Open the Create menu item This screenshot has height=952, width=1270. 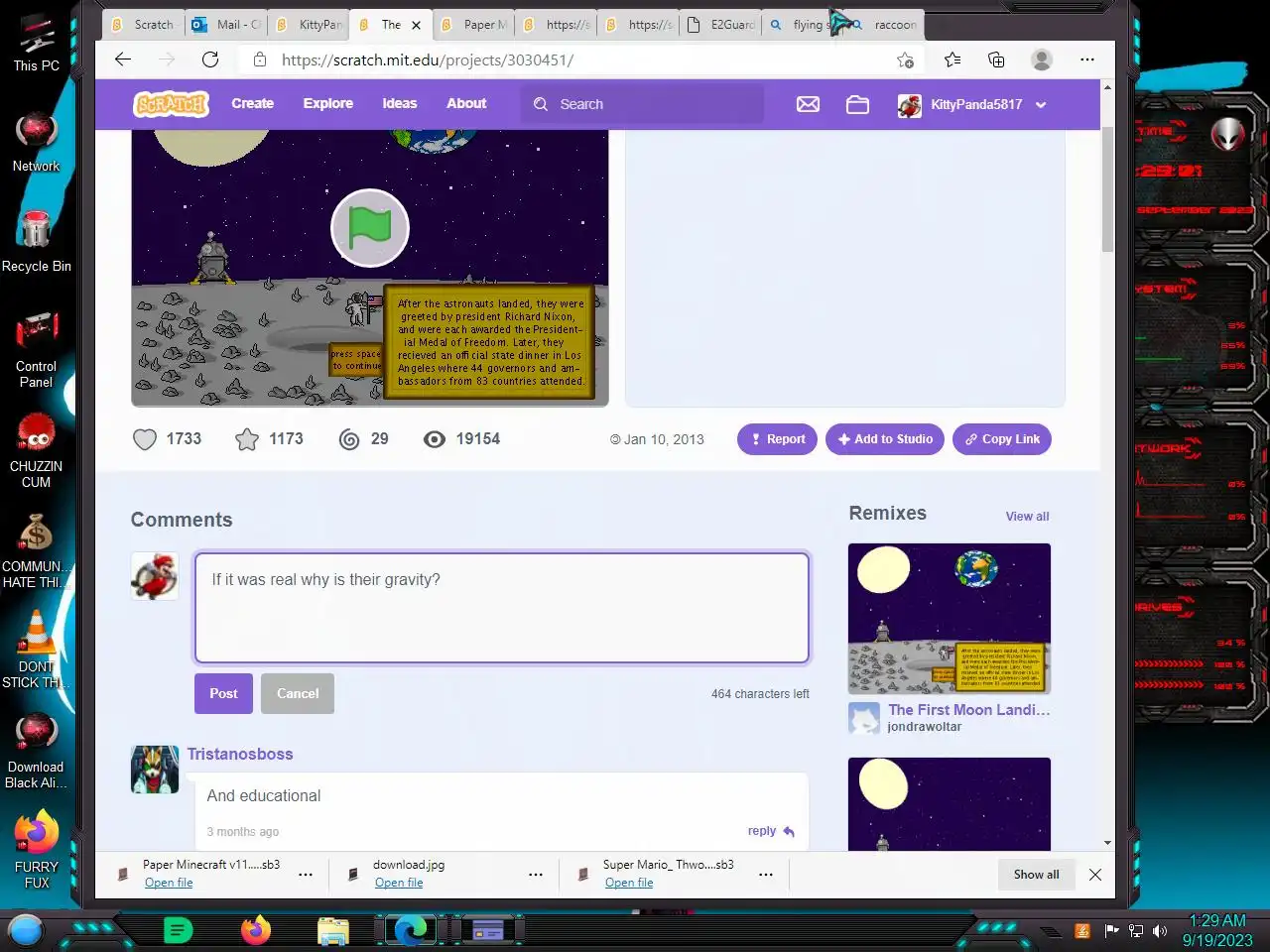point(252,103)
